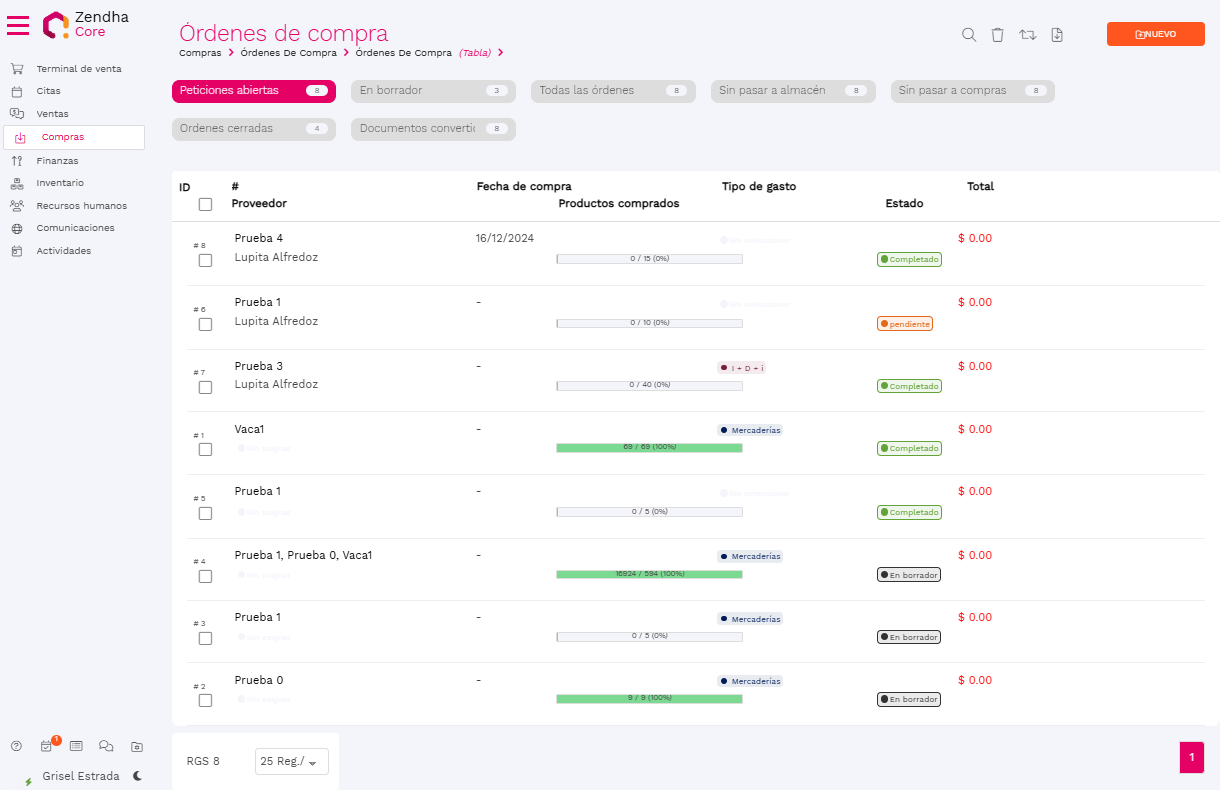The height and width of the screenshot is (790, 1220).
Task: Click the Órdenes De Compra breadcrumb link
Action: [x=289, y=53]
